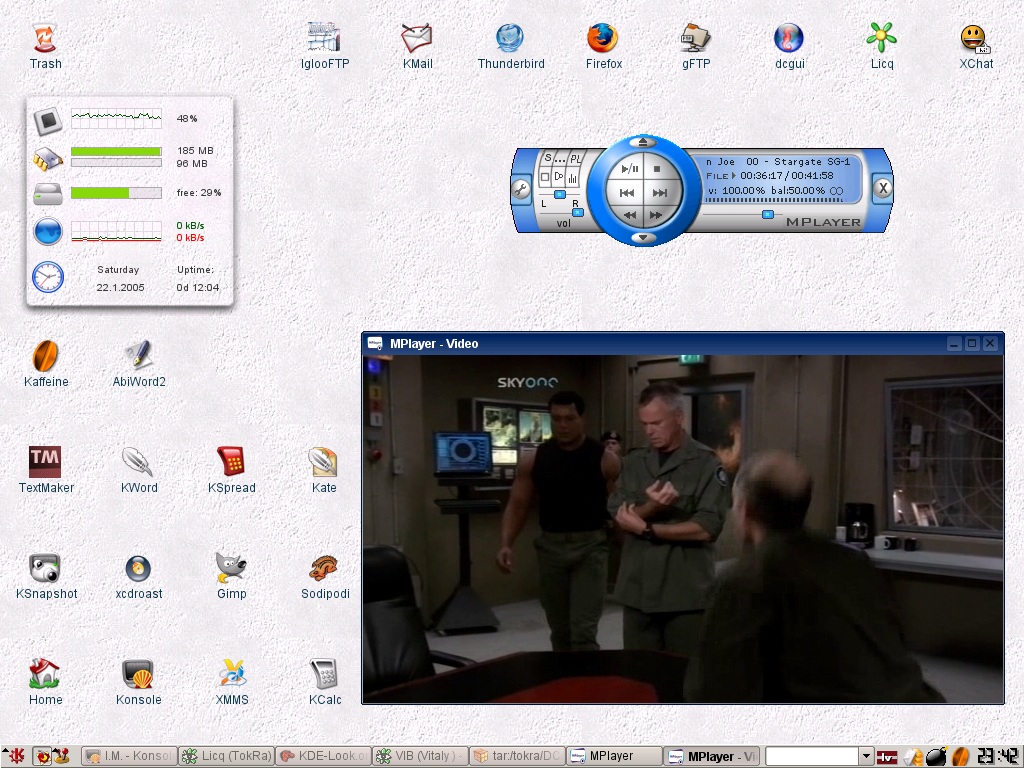Screen dimensions: 1024x768
Task: Skip to next track in MPlayer
Action: 661,193
